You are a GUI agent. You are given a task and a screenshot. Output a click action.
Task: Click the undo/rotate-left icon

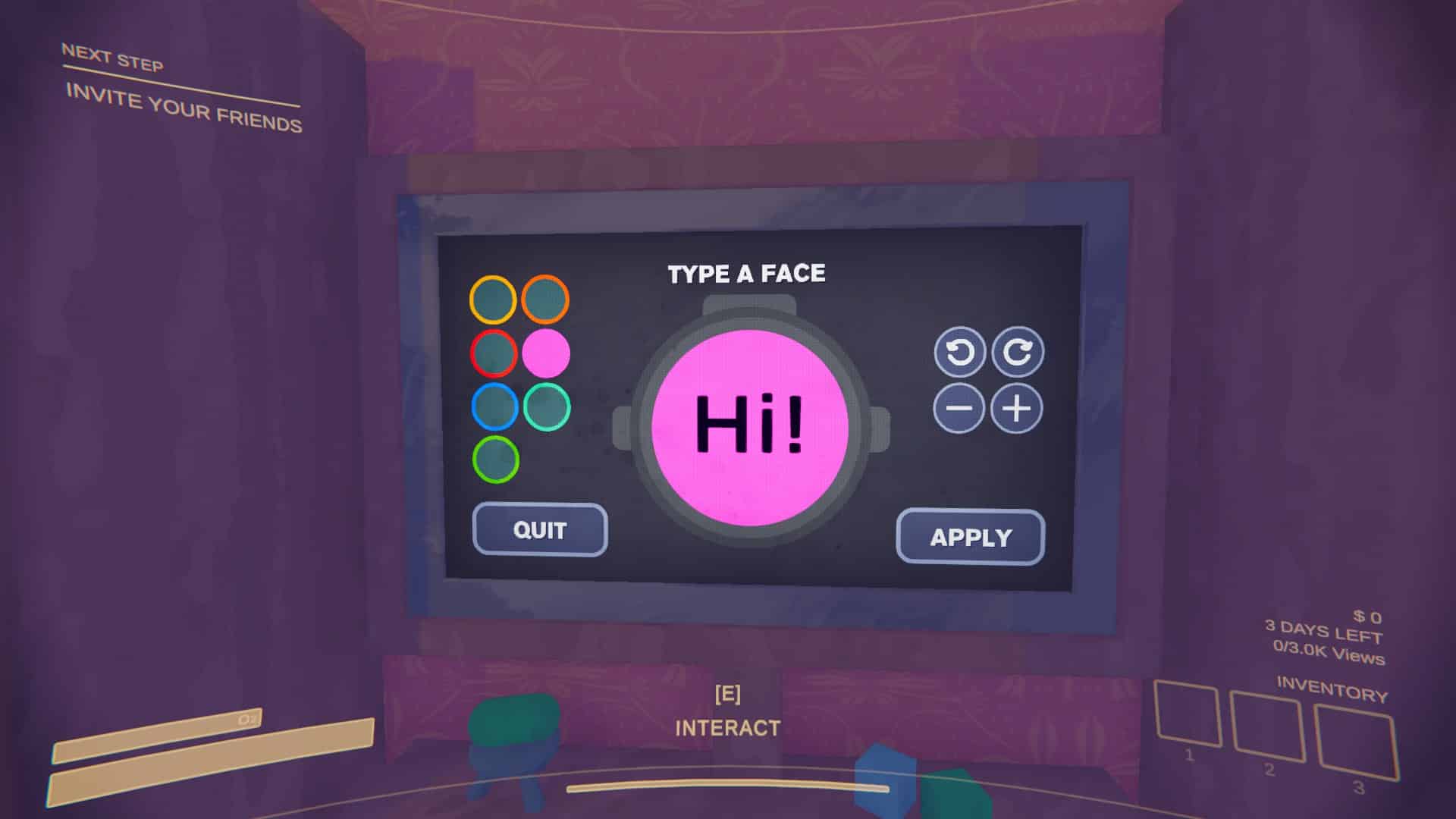[x=958, y=353]
